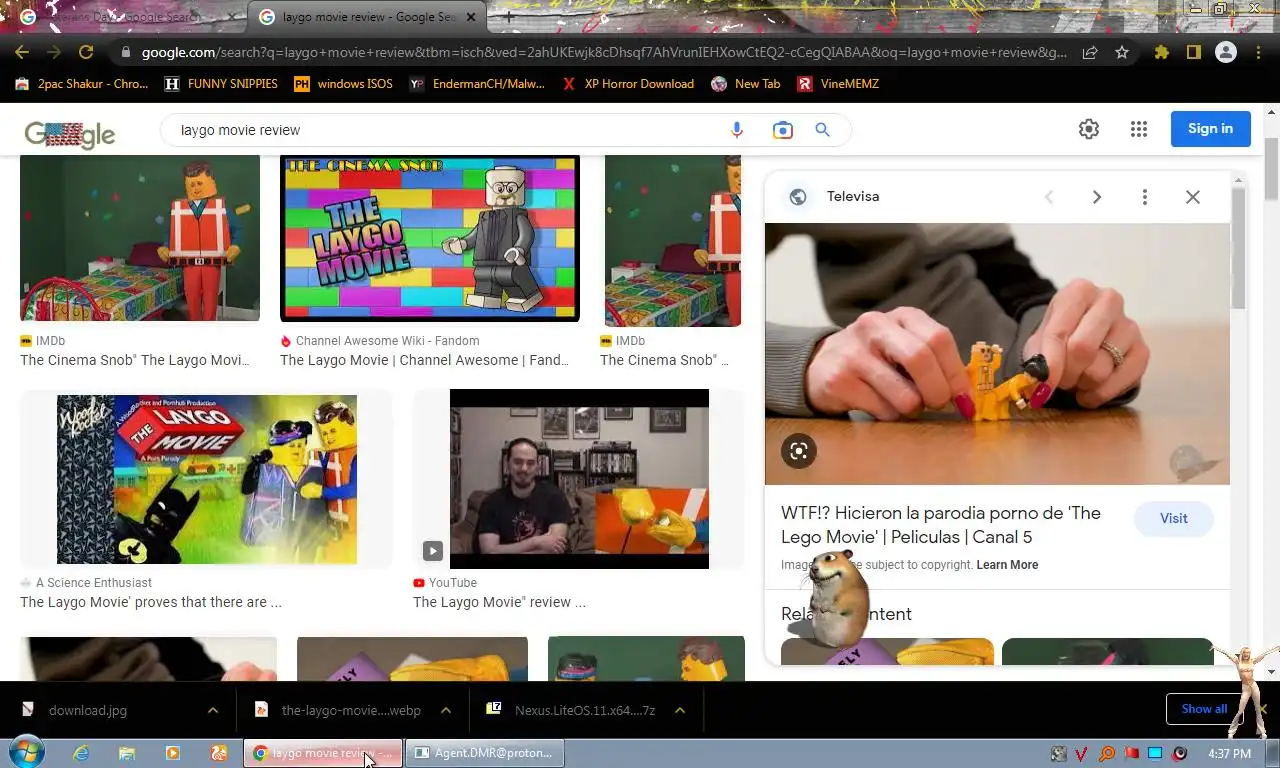Image resolution: width=1280 pixels, height=768 pixels.
Task: Click the Visit button in preview panel
Action: (1173, 518)
